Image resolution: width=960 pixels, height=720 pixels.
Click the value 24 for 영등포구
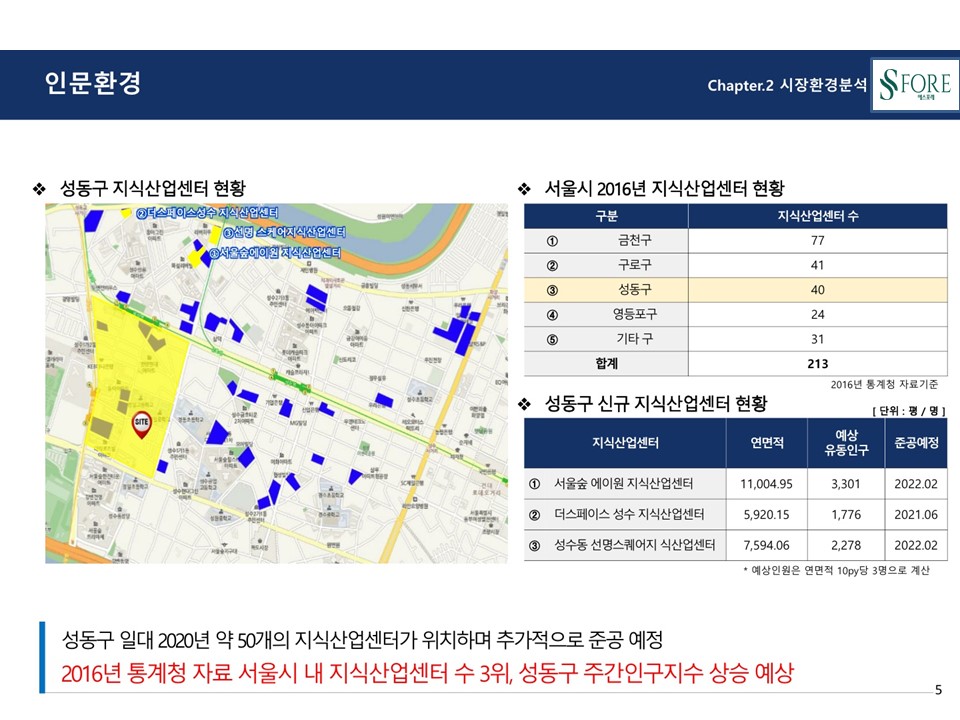(x=818, y=315)
